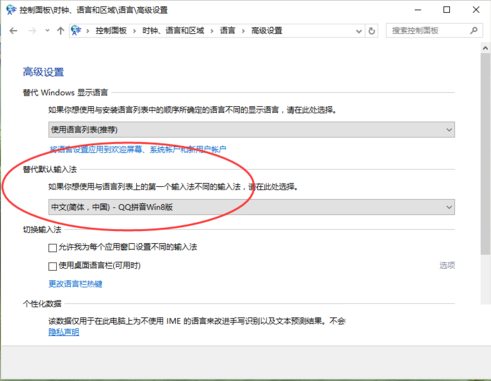The height and width of the screenshot is (381, 491).
Task: Open the 中文(简体，中国) - QQ拼音Win8版 dropdown
Action: coord(252,207)
